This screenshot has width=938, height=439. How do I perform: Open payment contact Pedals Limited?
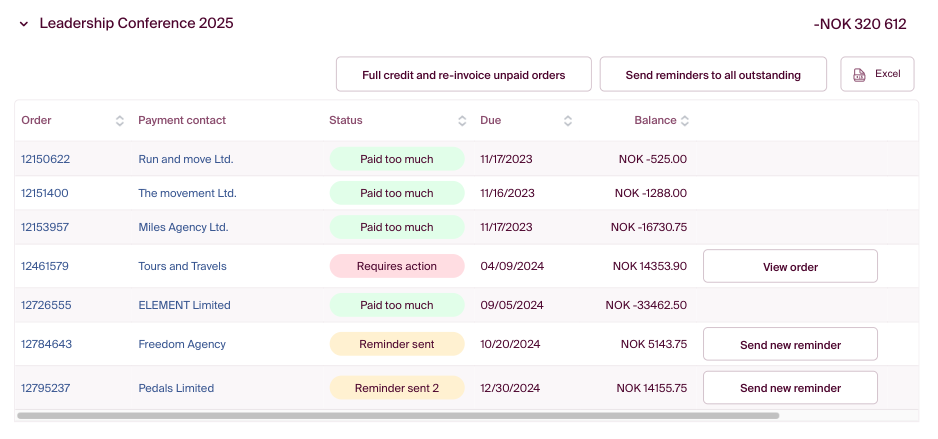pyautogui.click(x=176, y=388)
